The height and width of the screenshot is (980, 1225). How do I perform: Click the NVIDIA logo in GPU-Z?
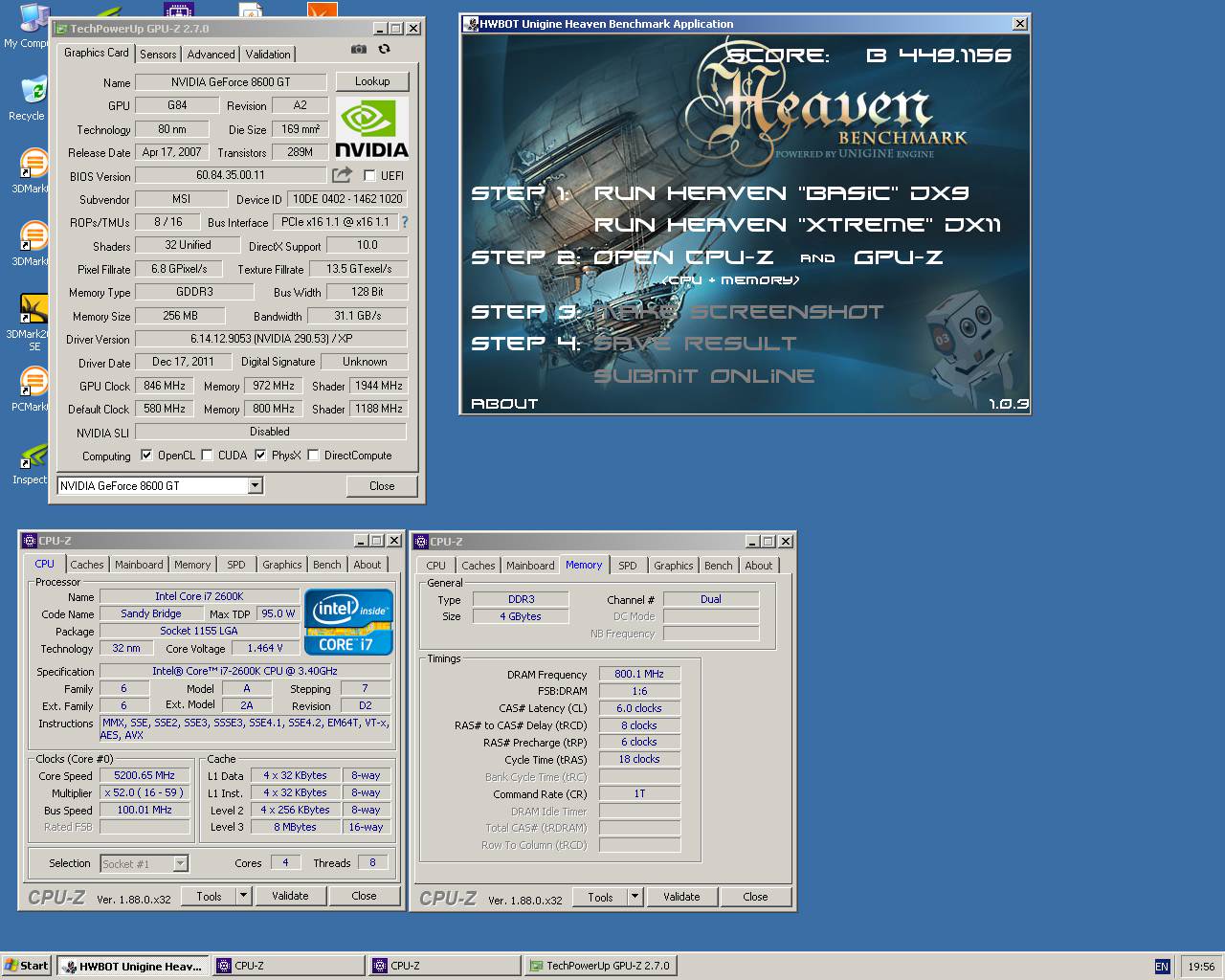(x=372, y=129)
